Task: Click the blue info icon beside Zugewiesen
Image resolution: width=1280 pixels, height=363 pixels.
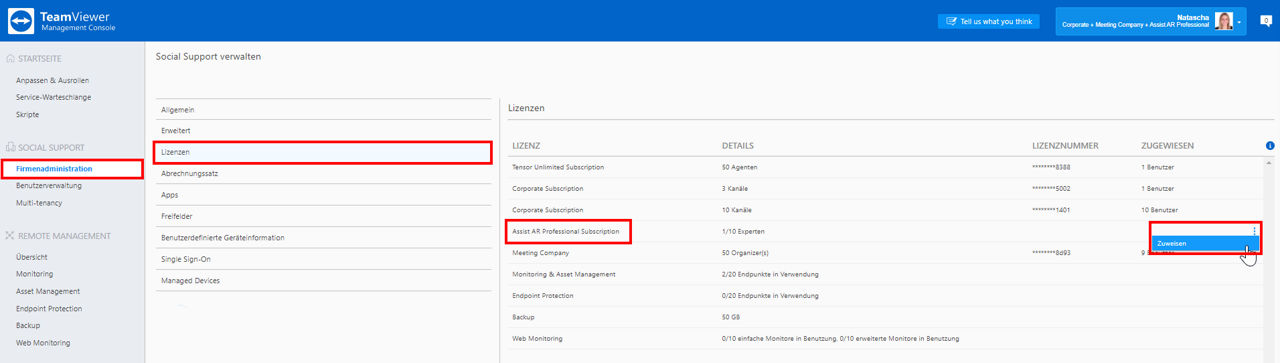Action: coord(1269,146)
